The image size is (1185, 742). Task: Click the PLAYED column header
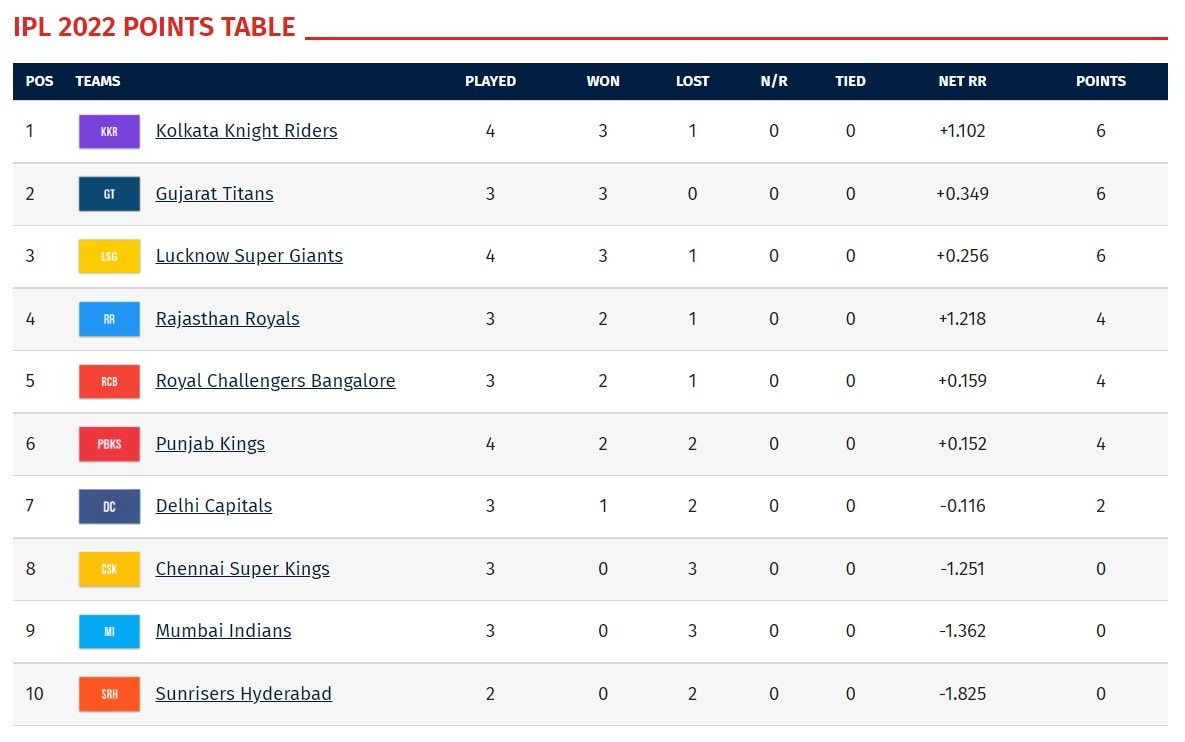point(491,81)
